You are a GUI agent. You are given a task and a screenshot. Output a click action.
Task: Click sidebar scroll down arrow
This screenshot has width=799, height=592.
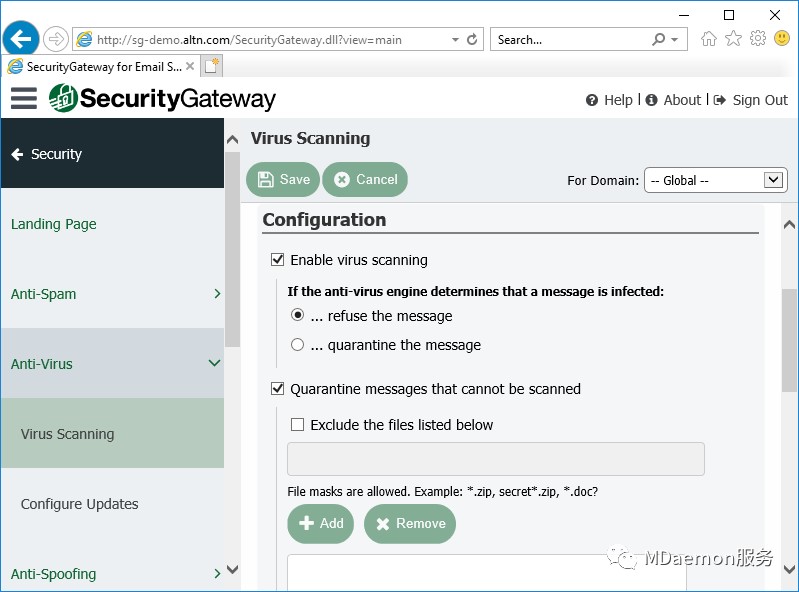point(232,569)
